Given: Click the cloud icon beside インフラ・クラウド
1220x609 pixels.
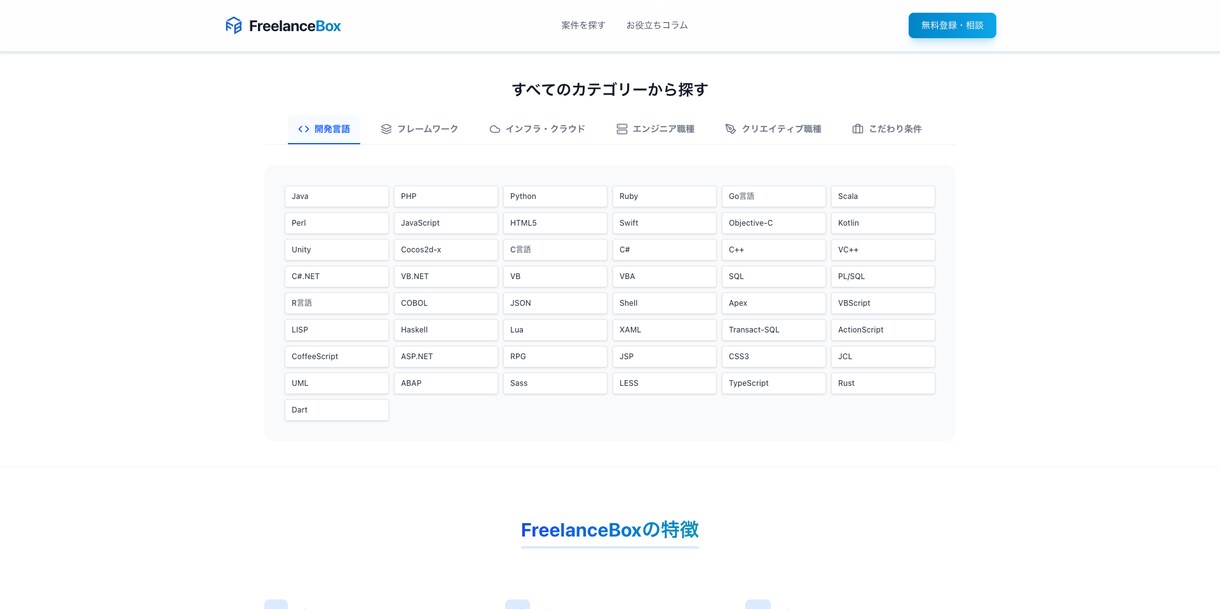Looking at the screenshot, I should tap(495, 129).
